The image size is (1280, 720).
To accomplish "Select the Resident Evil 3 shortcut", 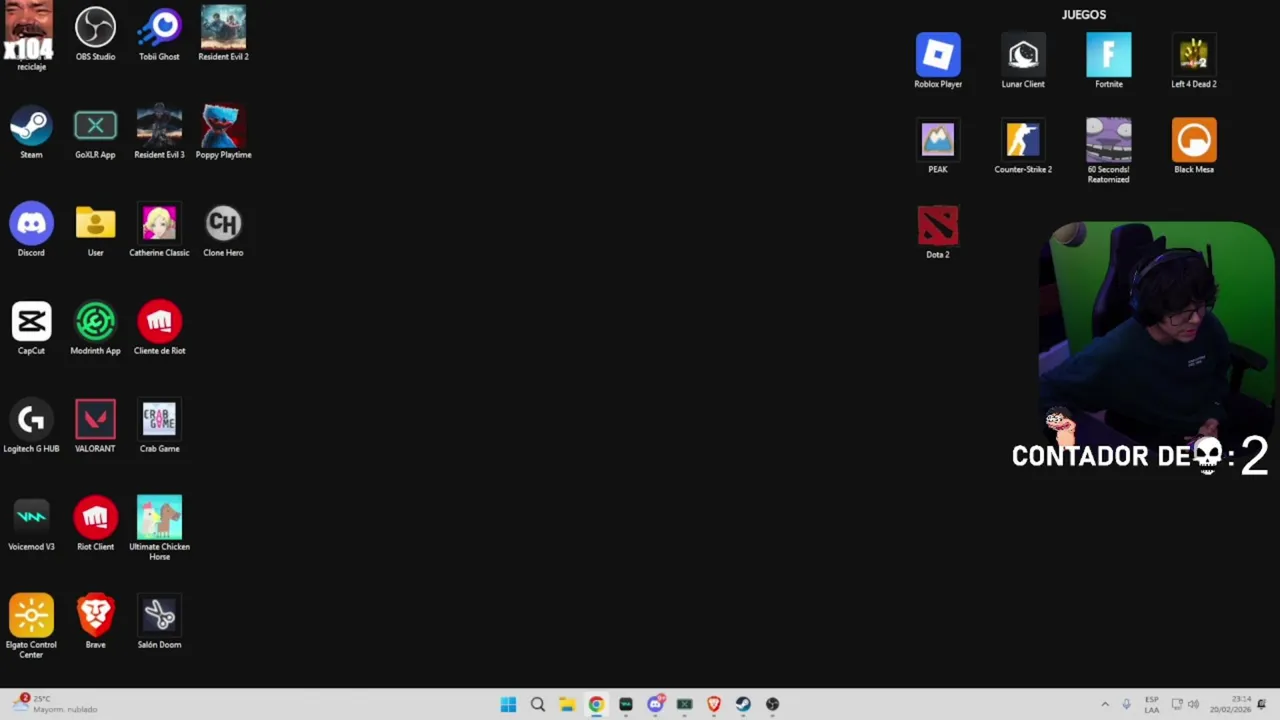I will coord(159,132).
